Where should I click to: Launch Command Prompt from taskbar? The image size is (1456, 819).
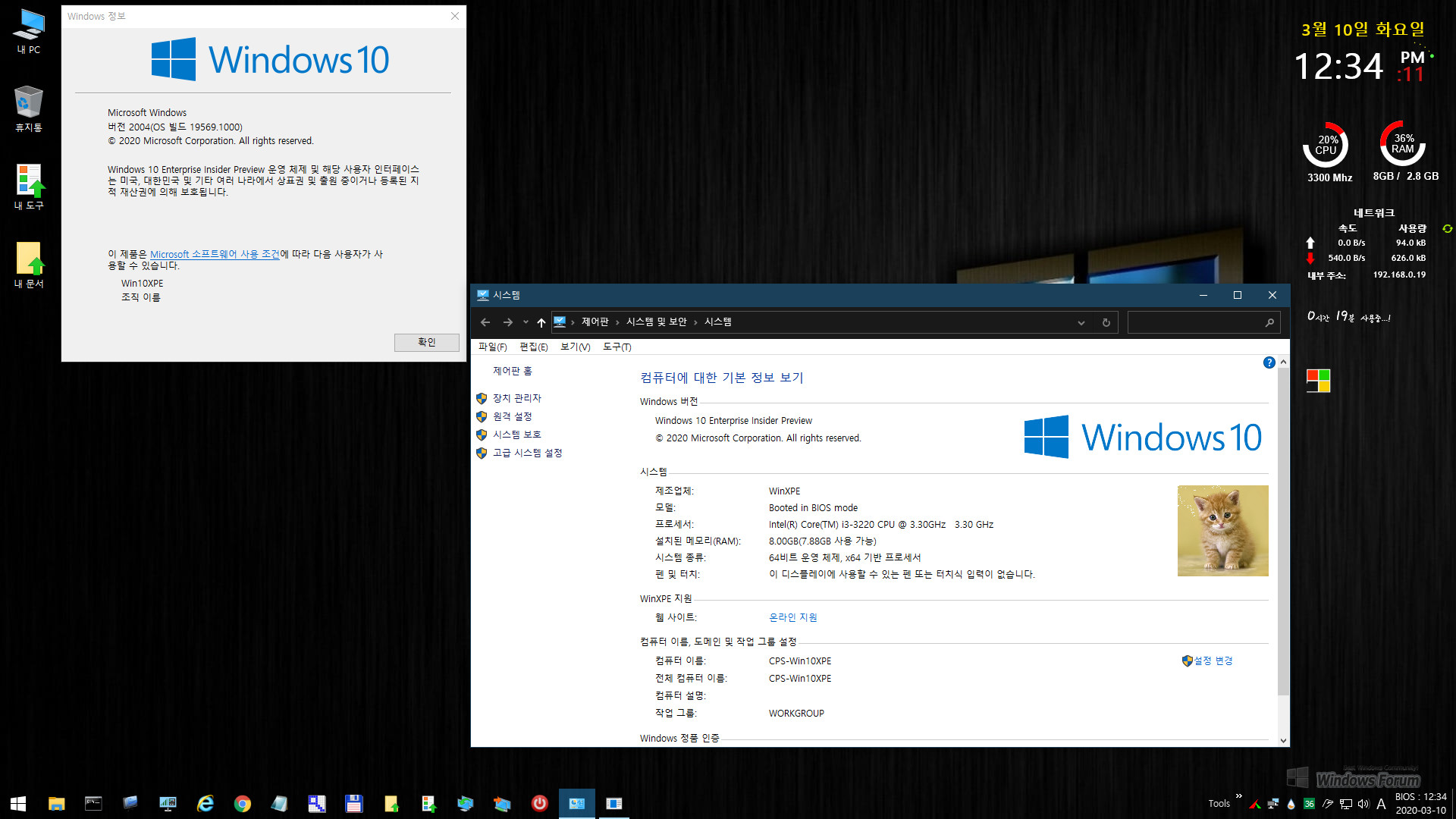pos(93,803)
